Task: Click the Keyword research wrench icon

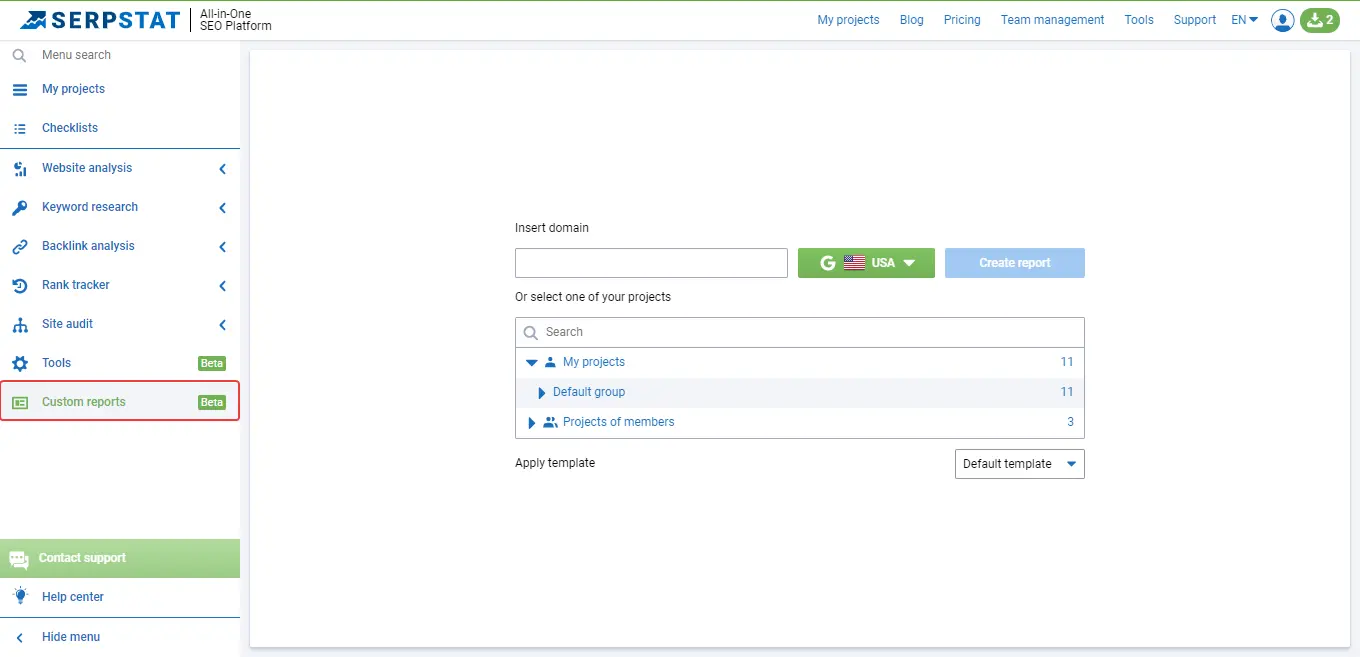Action: pos(20,207)
